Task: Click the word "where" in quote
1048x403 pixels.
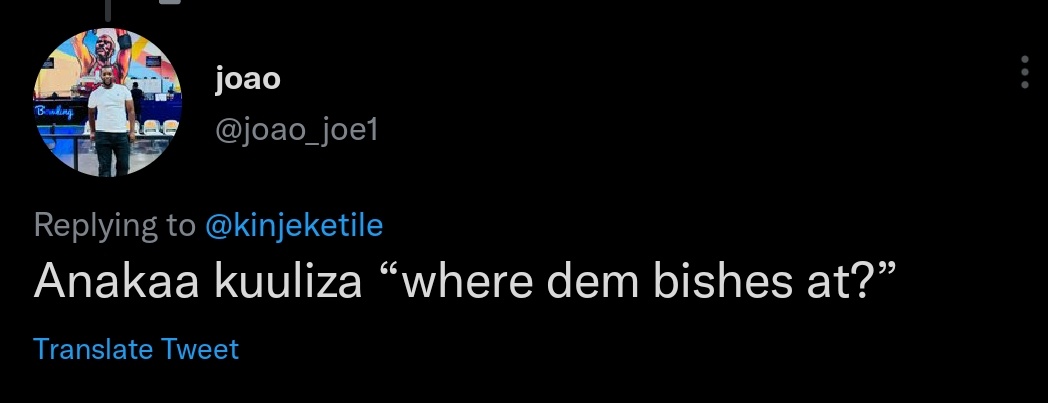Action: pos(458,280)
